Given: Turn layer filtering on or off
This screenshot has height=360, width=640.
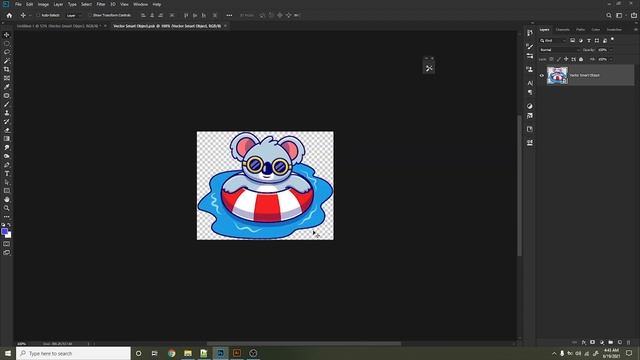Looking at the screenshot, I should tap(612, 39).
